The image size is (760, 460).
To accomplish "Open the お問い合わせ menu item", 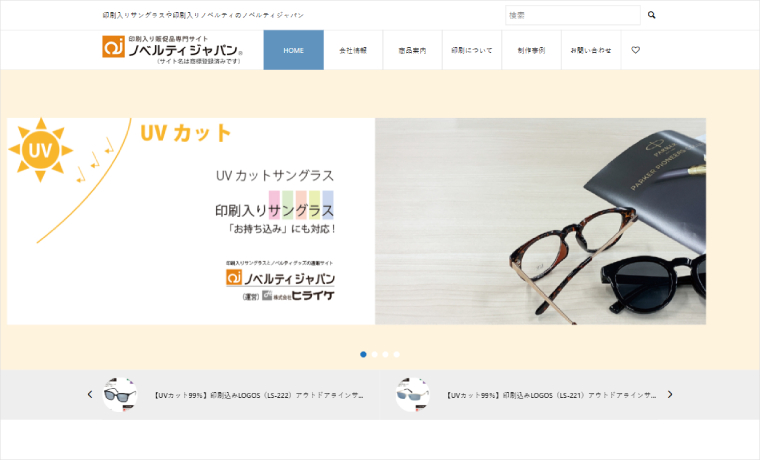I will pyautogui.click(x=591, y=50).
